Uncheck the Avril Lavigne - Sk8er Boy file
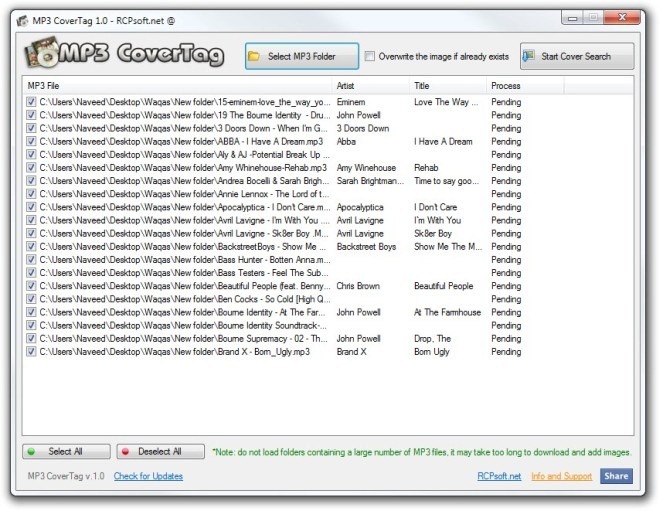Image resolution: width=660 pixels, height=511 pixels. click(31, 233)
